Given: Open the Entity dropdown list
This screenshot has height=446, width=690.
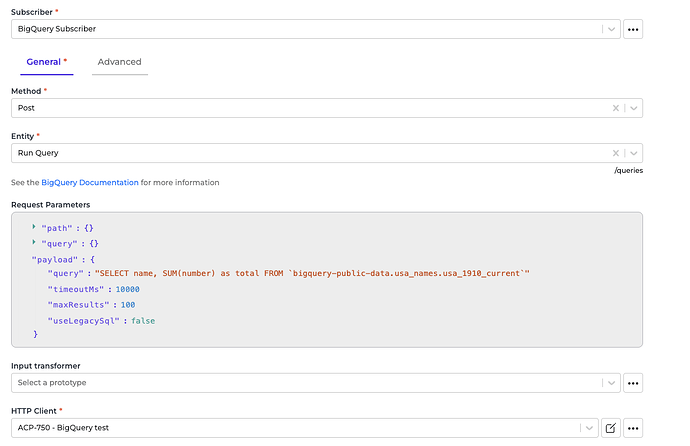Looking at the screenshot, I should coord(633,153).
